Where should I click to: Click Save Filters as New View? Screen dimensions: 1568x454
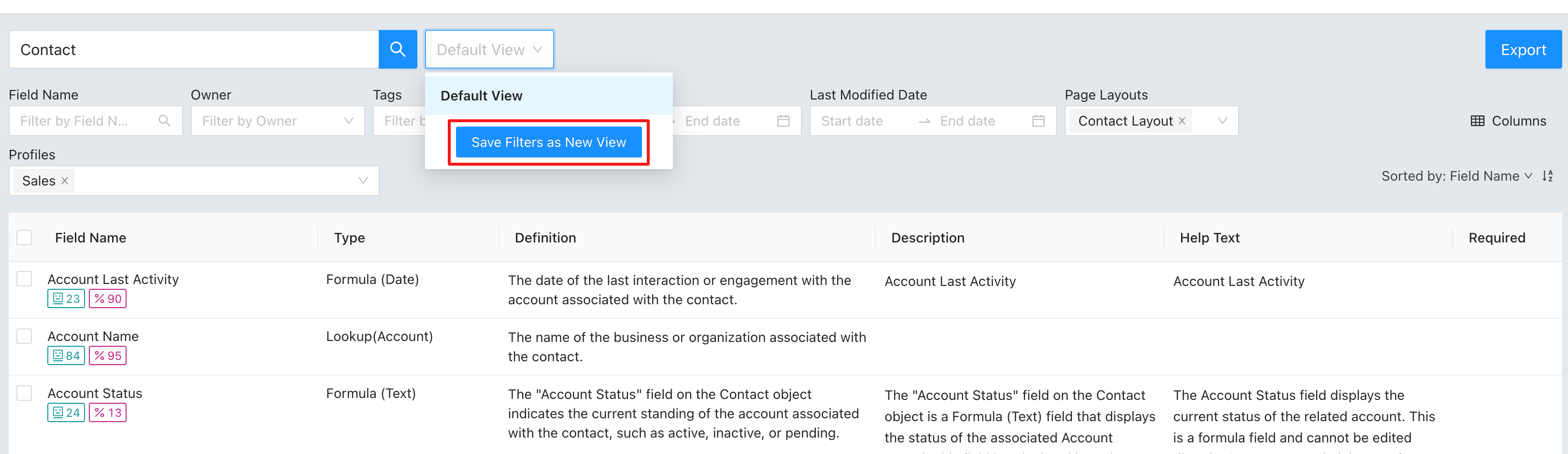[x=548, y=142]
